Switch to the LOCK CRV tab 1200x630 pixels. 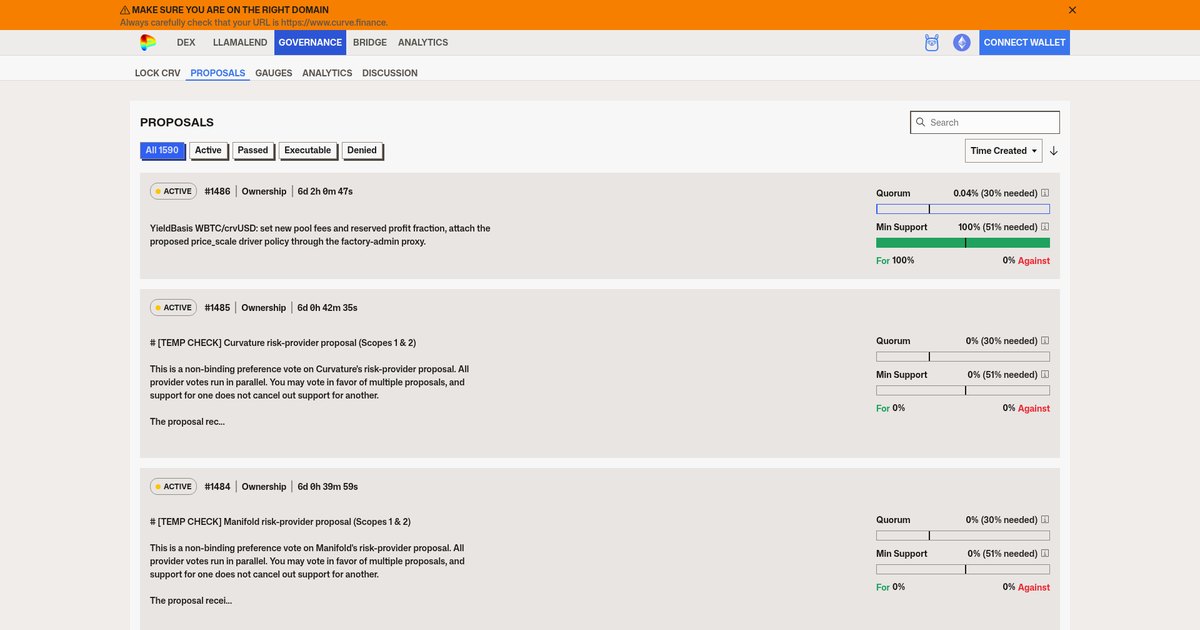pyautogui.click(x=158, y=73)
